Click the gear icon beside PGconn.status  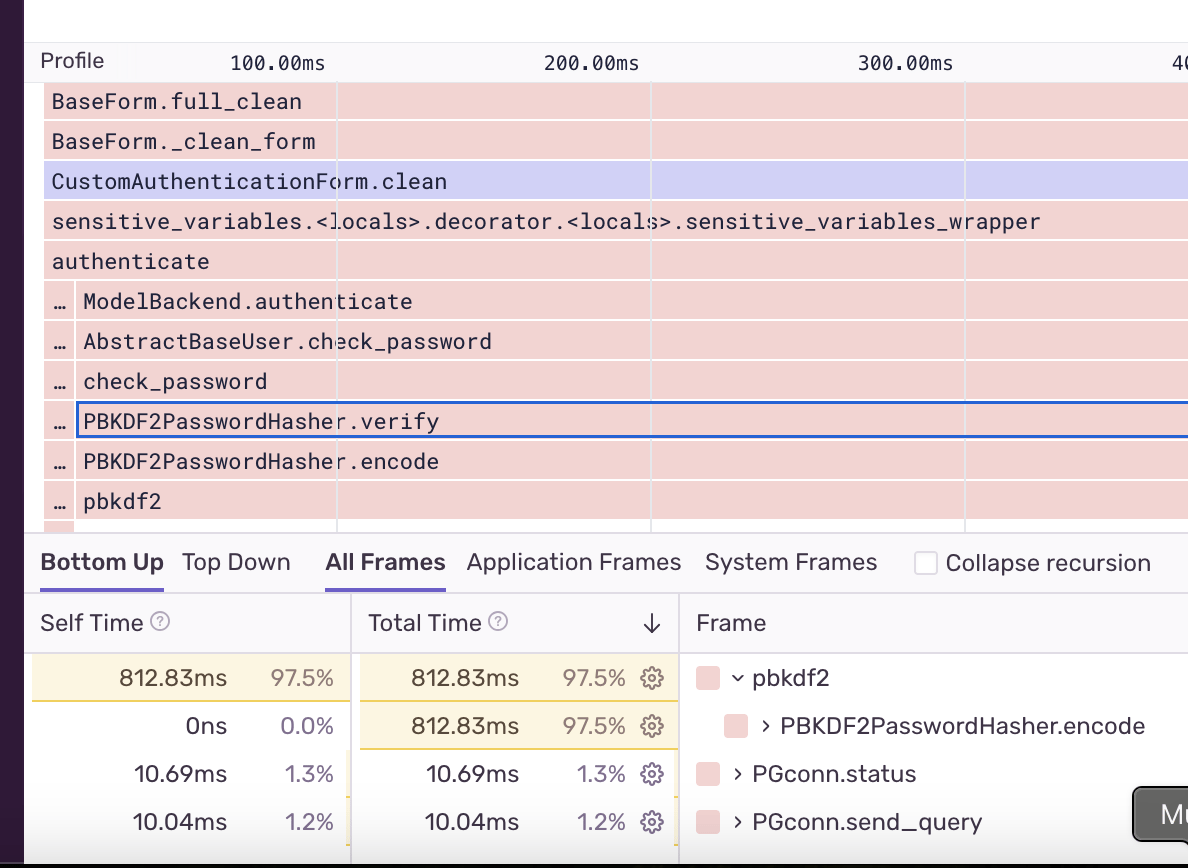652,774
